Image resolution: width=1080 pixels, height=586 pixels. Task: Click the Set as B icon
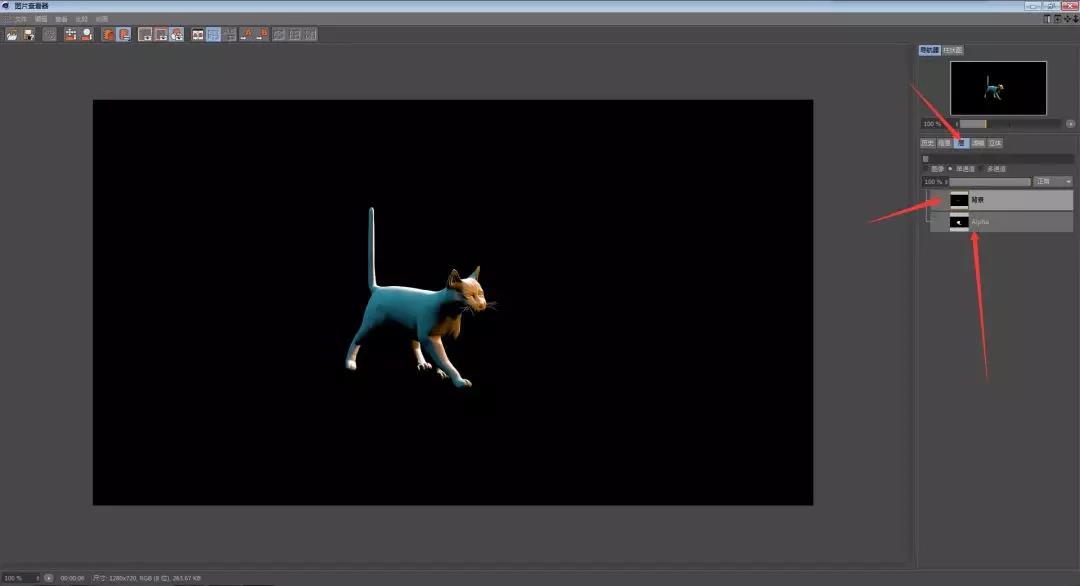coord(262,34)
